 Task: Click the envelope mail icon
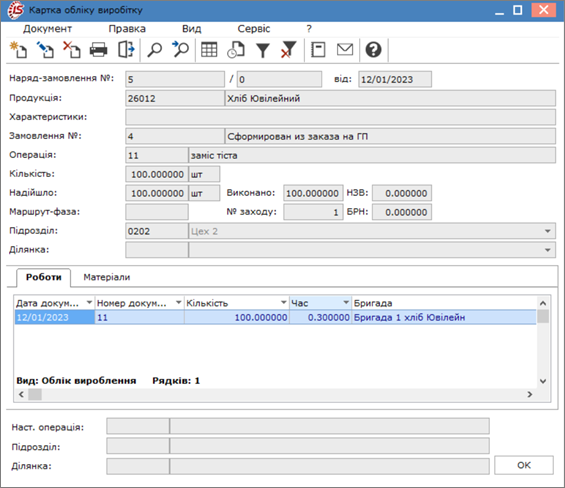[x=345, y=49]
